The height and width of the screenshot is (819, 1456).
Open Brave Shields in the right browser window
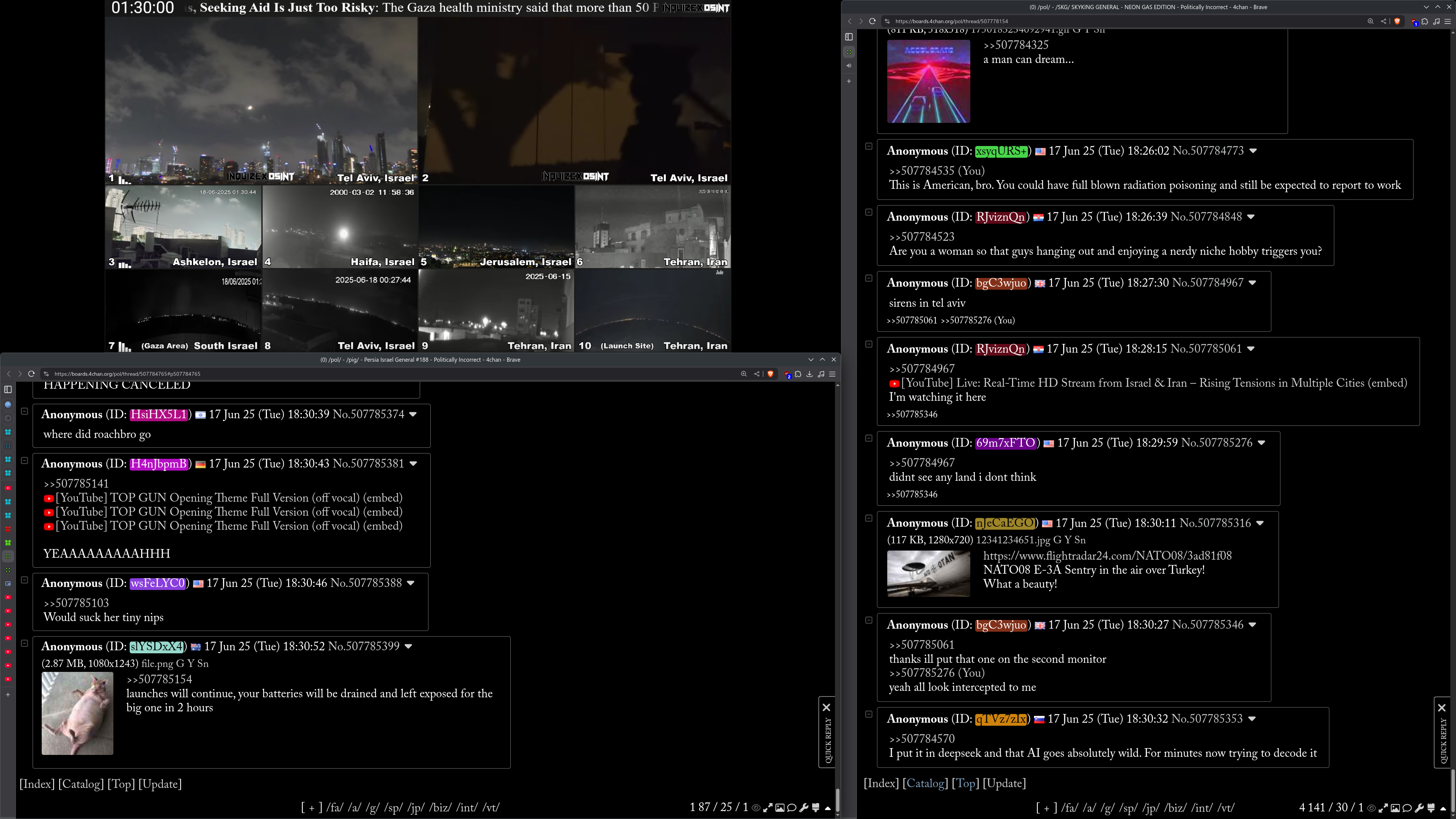coord(1397,21)
